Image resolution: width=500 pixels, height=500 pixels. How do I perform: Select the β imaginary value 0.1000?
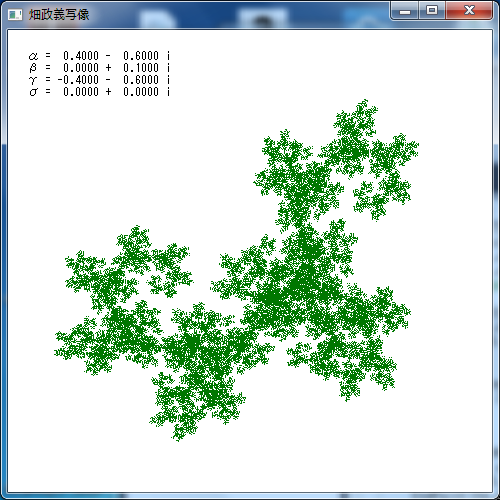click(141, 68)
